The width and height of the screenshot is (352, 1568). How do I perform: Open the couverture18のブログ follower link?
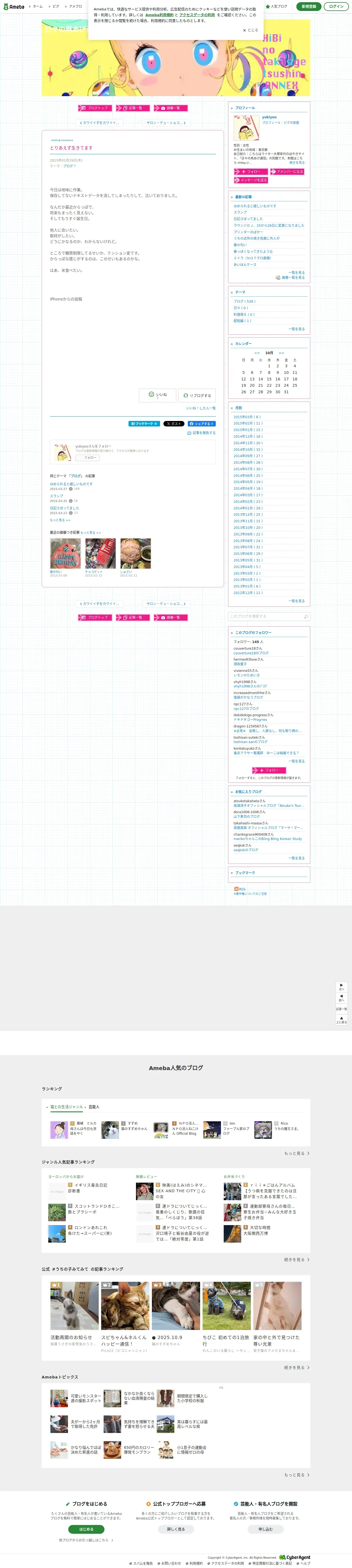pos(251,653)
